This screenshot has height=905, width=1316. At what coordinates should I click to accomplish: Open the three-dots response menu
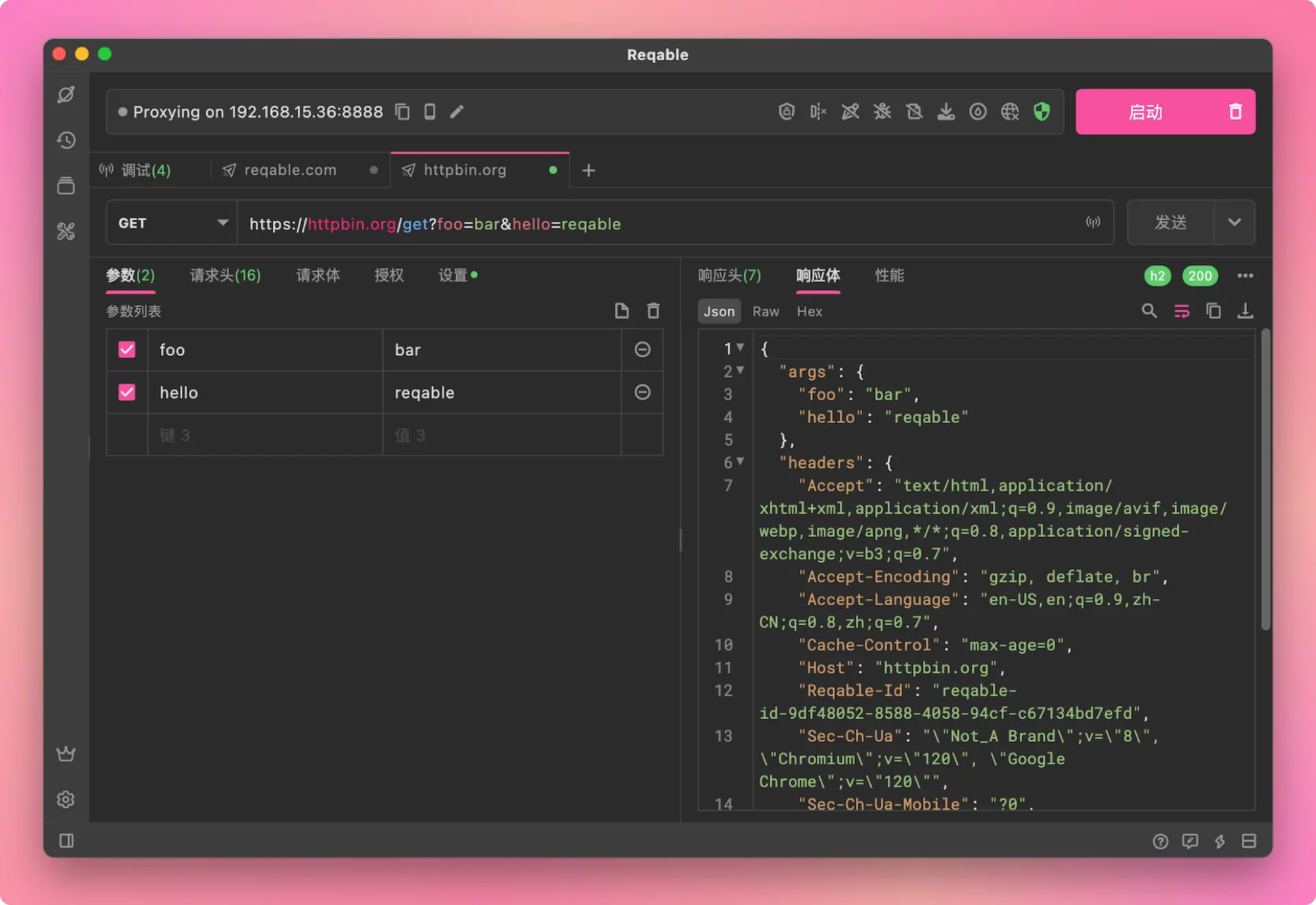[x=1245, y=276]
